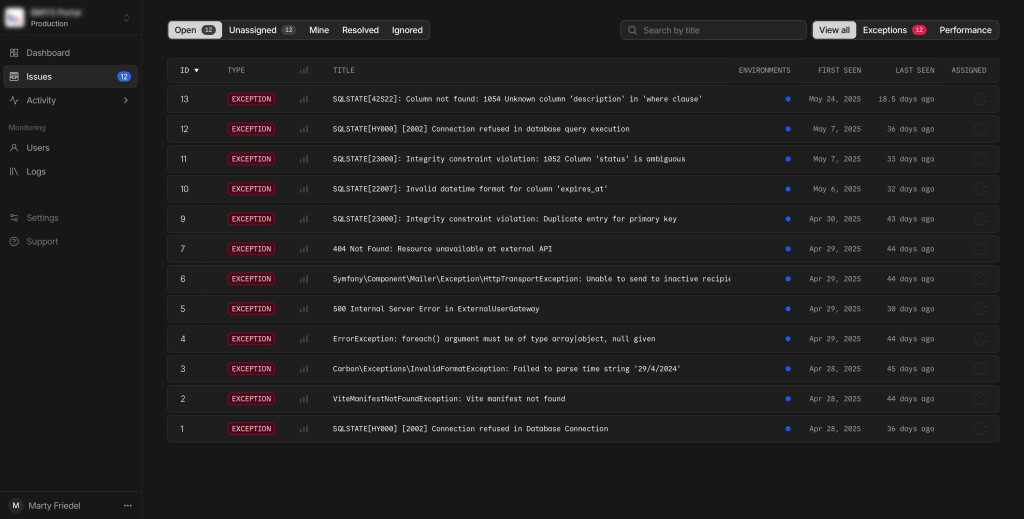Sort by the ID column header

[189, 71]
